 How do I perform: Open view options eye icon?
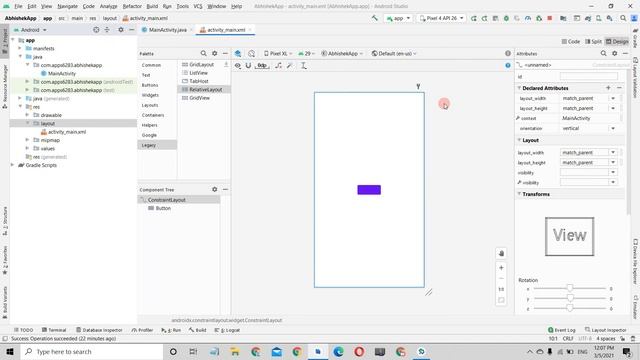238,65
